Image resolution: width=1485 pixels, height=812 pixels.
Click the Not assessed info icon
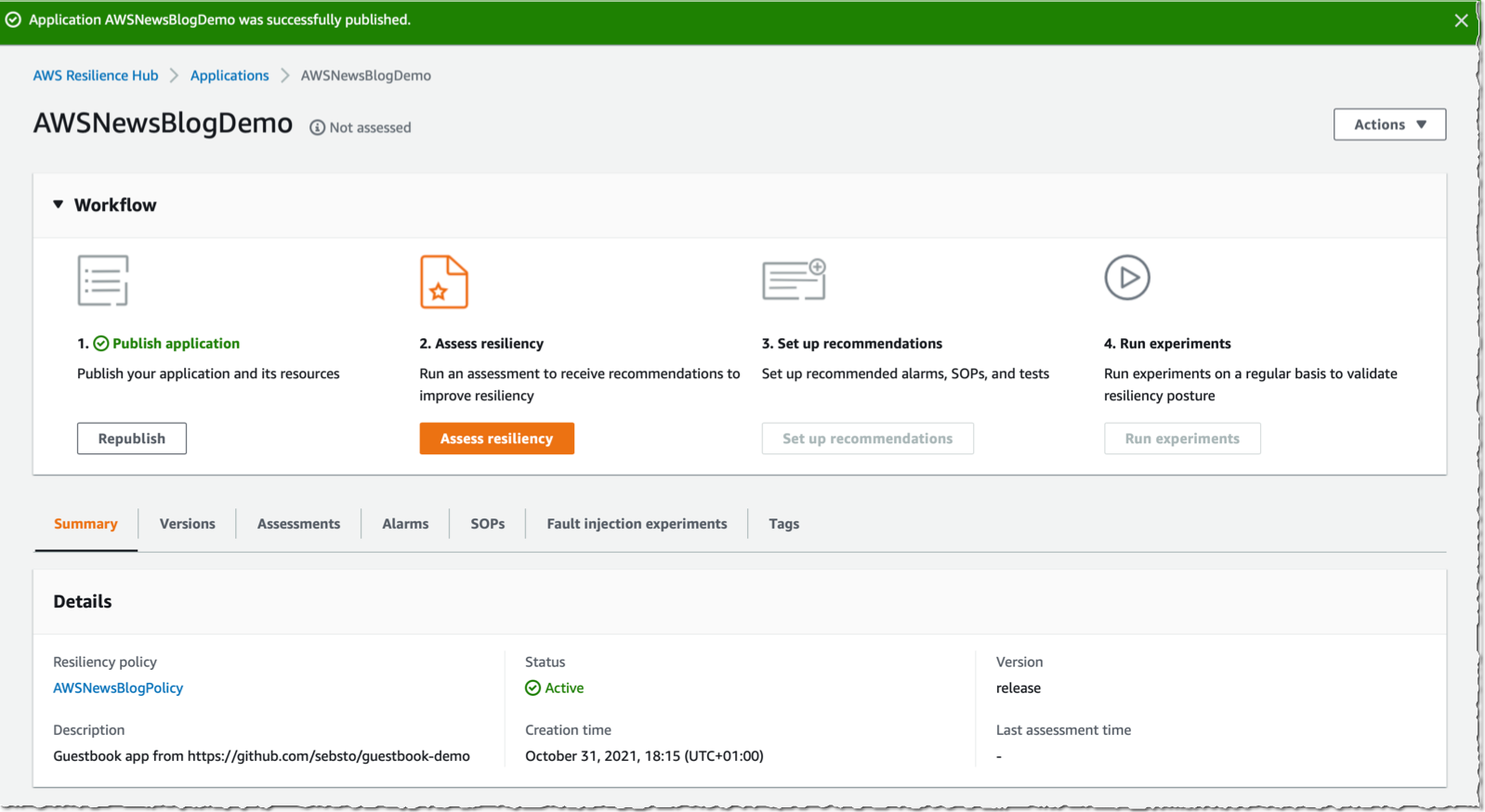tap(318, 128)
